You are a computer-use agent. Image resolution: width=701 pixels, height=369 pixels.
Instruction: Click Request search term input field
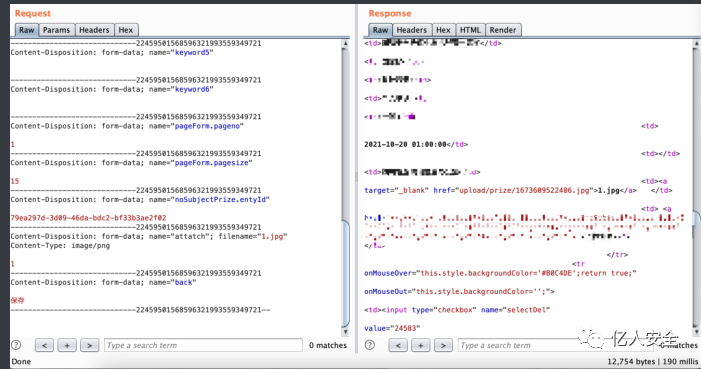[203, 345]
